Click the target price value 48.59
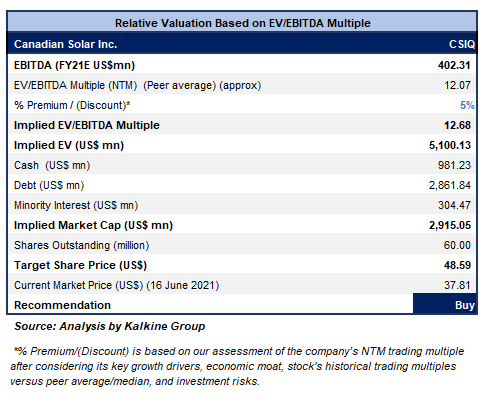The image size is (492, 402). pos(457,265)
